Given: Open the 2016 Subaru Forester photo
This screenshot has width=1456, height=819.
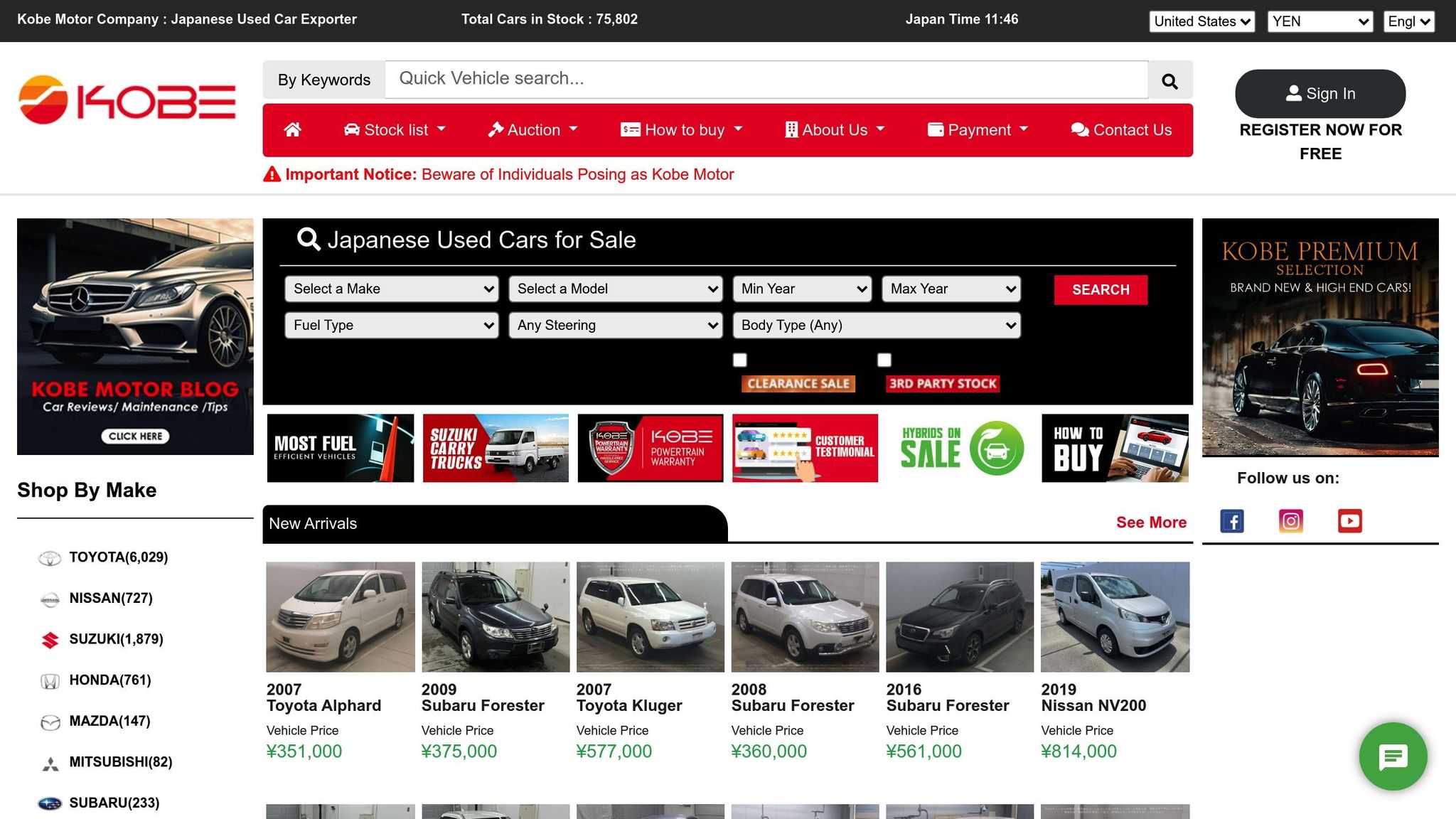Looking at the screenshot, I should click(960, 617).
